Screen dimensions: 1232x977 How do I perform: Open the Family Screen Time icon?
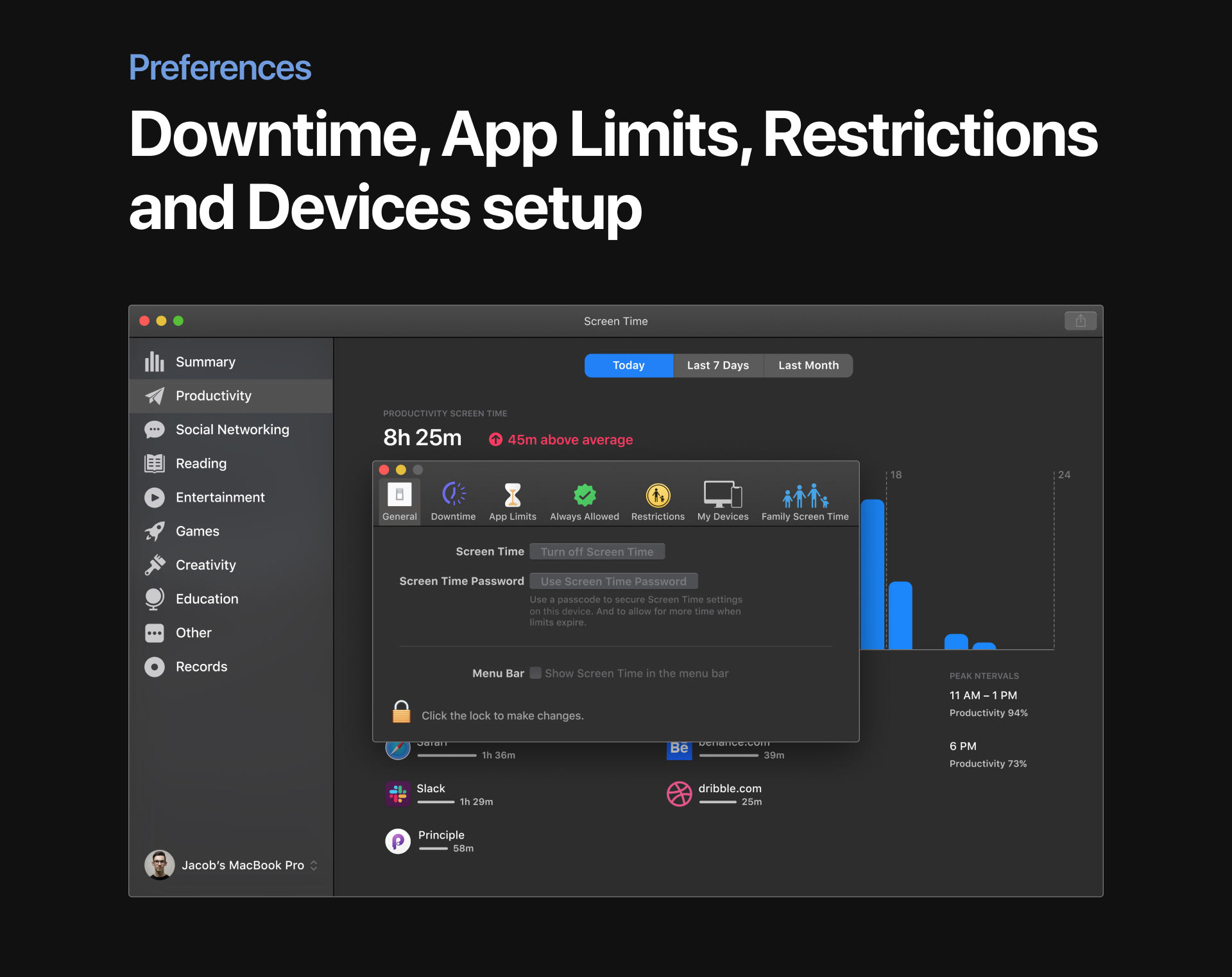(805, 495)
